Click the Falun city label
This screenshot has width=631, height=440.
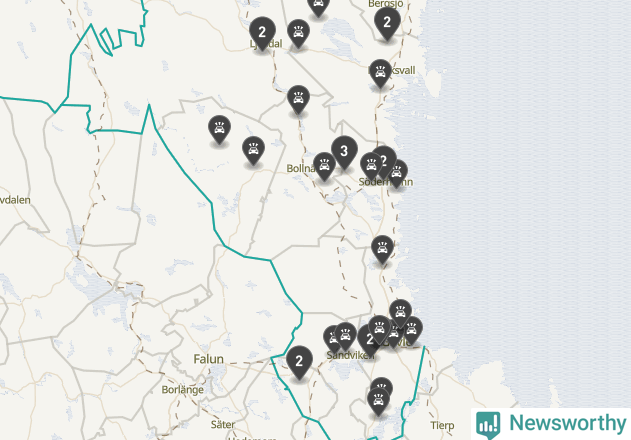[208, 359]
